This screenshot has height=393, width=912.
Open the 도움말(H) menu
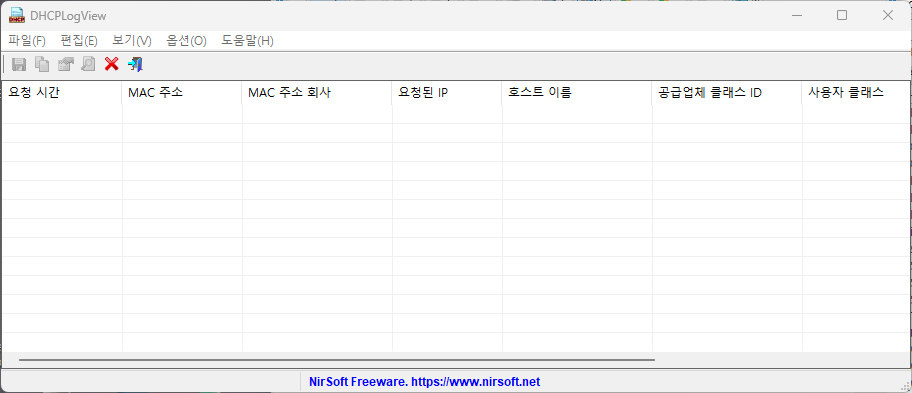[247, 41]
